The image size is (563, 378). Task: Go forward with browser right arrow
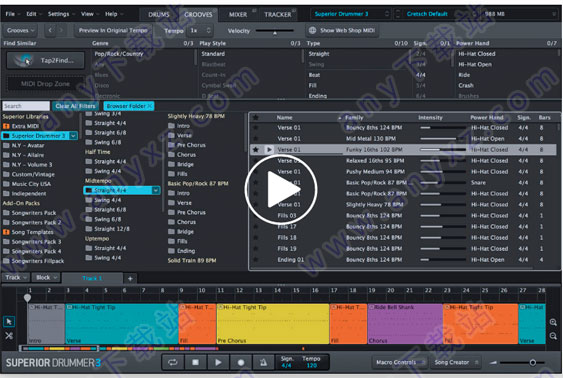[61, 31]
